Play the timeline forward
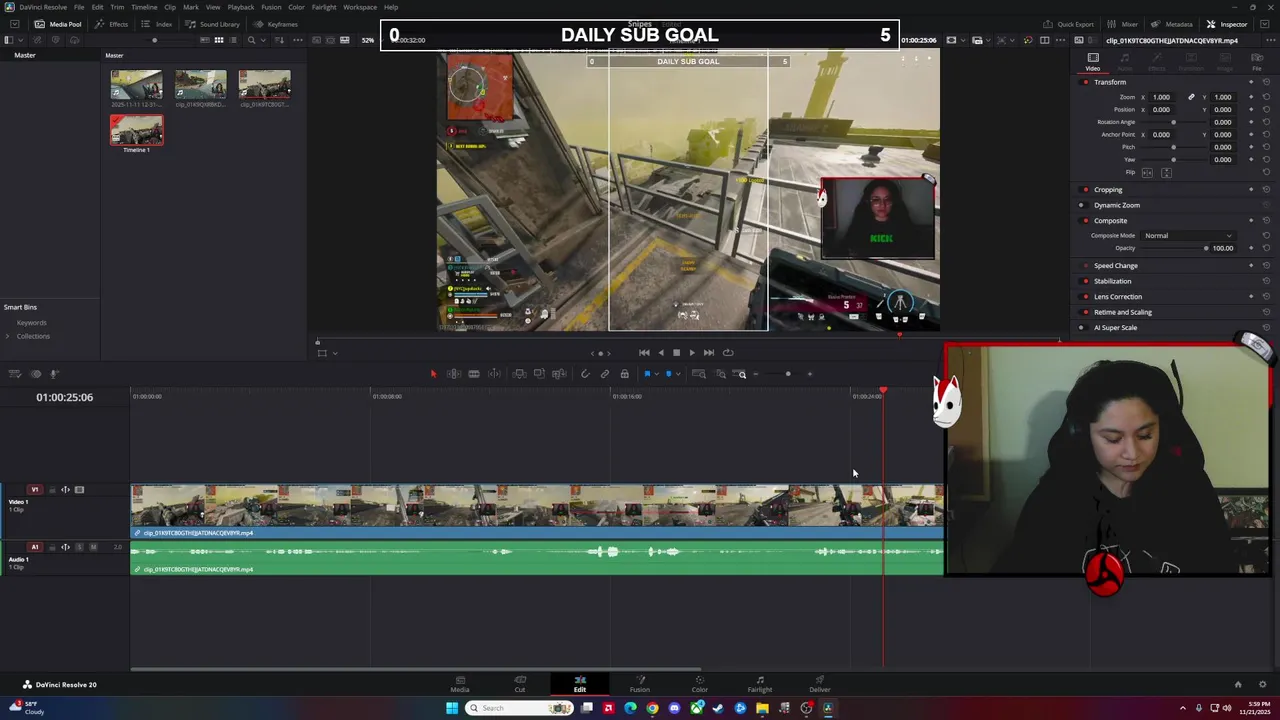This screenshot has width=1280, height=720. (x=692, y=352)
